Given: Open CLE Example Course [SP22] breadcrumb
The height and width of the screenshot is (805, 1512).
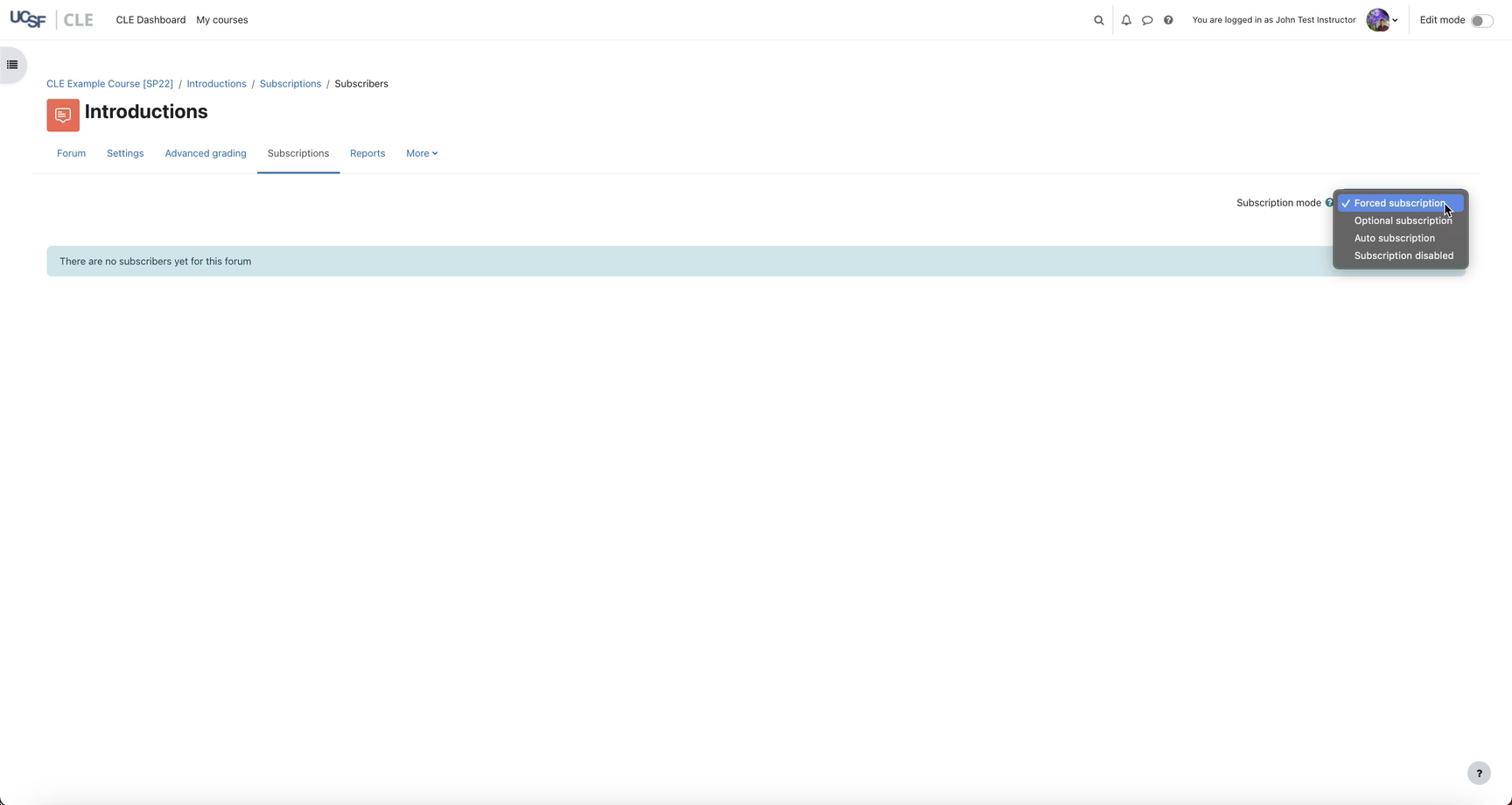Looking at the screenshot, I should [x=109, y=84].
